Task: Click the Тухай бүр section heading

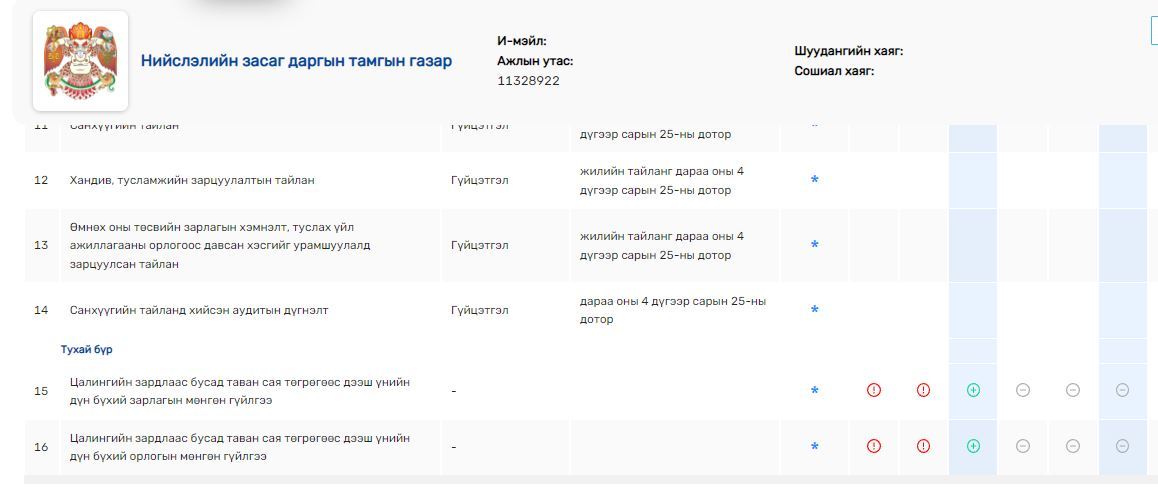Action: pos(86,350)
